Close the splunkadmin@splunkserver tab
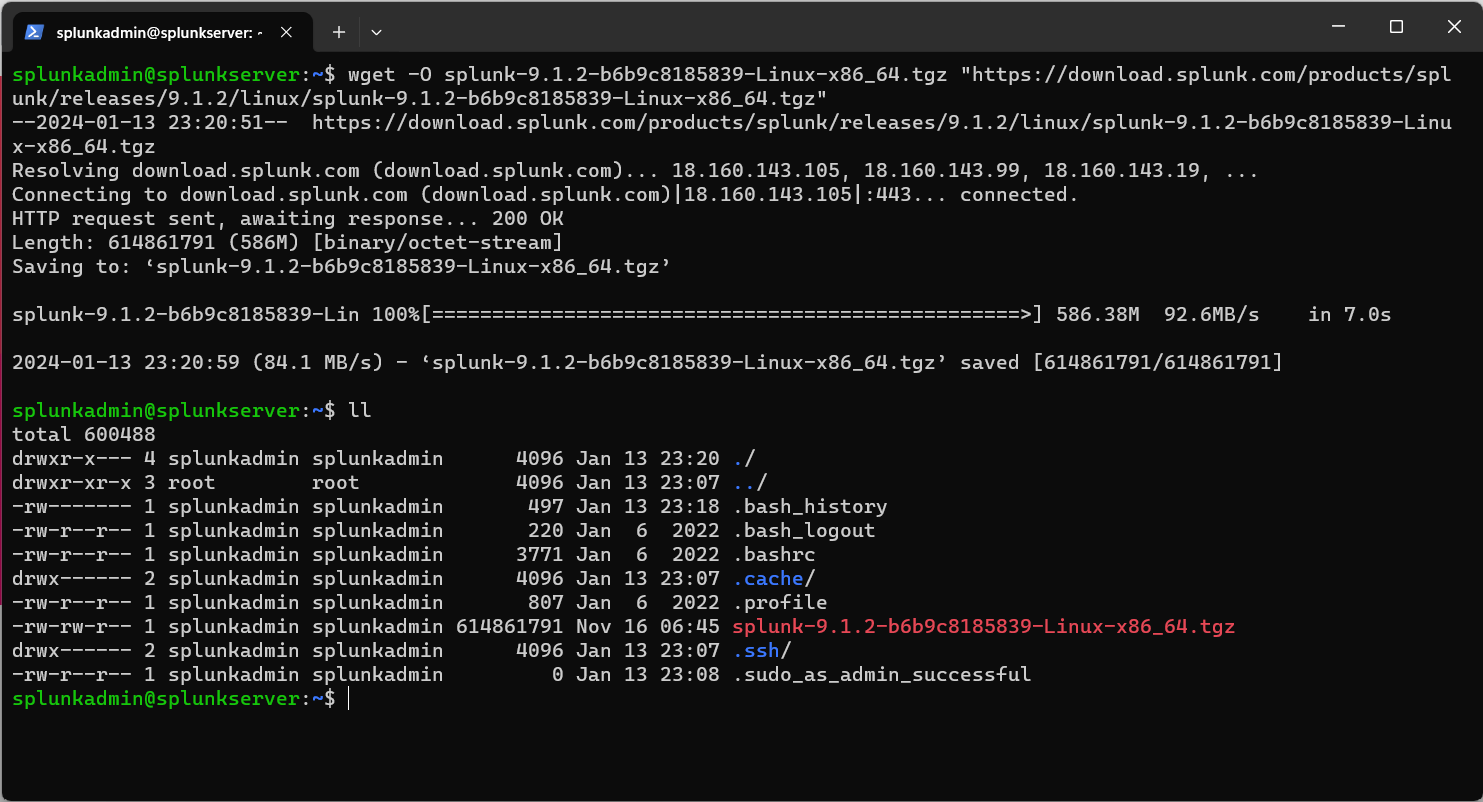Viewport: 1483px width, 802px height. point(287,32)
